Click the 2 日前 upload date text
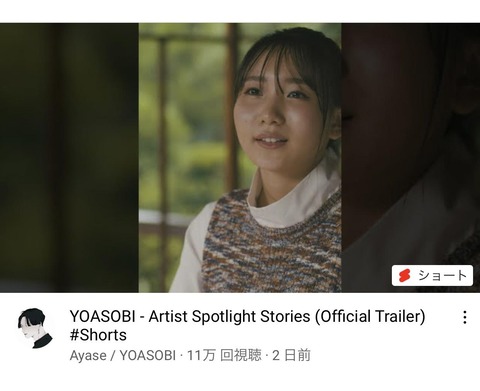The width and height of the screenshot is (480, 391). (x=291, y=356)
